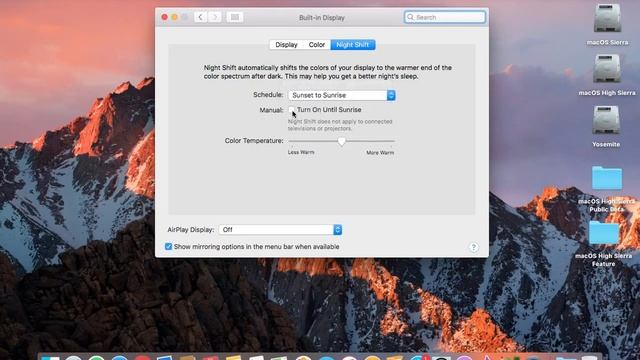640x360 pixels.
Task: Close the Built-in Display window
Action: 164,17
